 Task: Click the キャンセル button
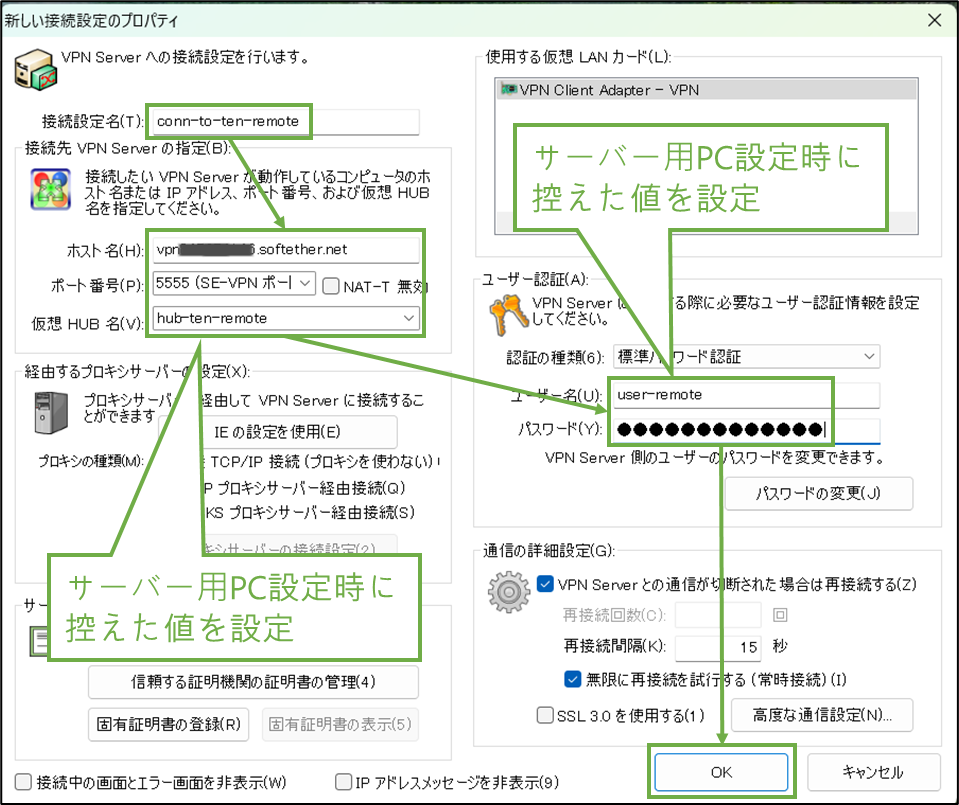click(873, 772)
